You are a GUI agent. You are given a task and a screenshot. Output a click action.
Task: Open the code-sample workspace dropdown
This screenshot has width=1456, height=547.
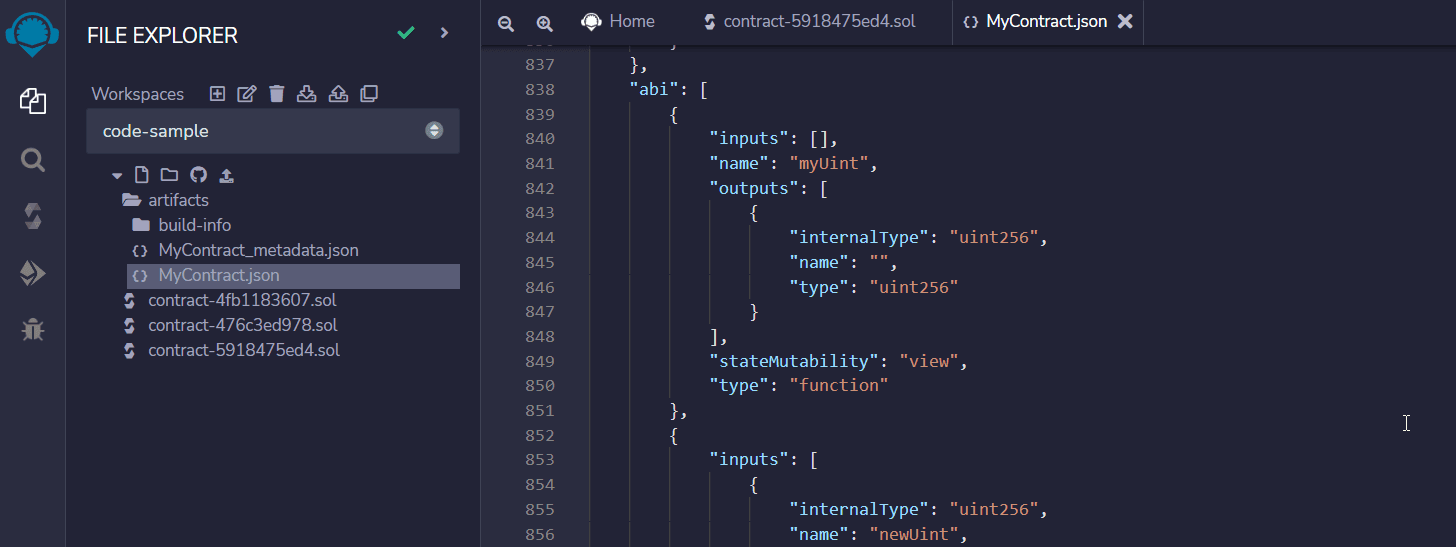click(x=273, y=131)
